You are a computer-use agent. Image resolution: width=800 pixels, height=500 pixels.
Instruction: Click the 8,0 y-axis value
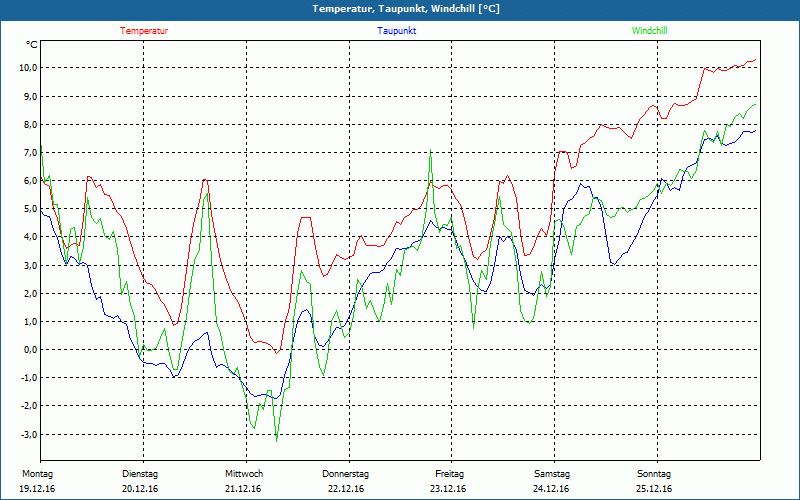(29, 124)
